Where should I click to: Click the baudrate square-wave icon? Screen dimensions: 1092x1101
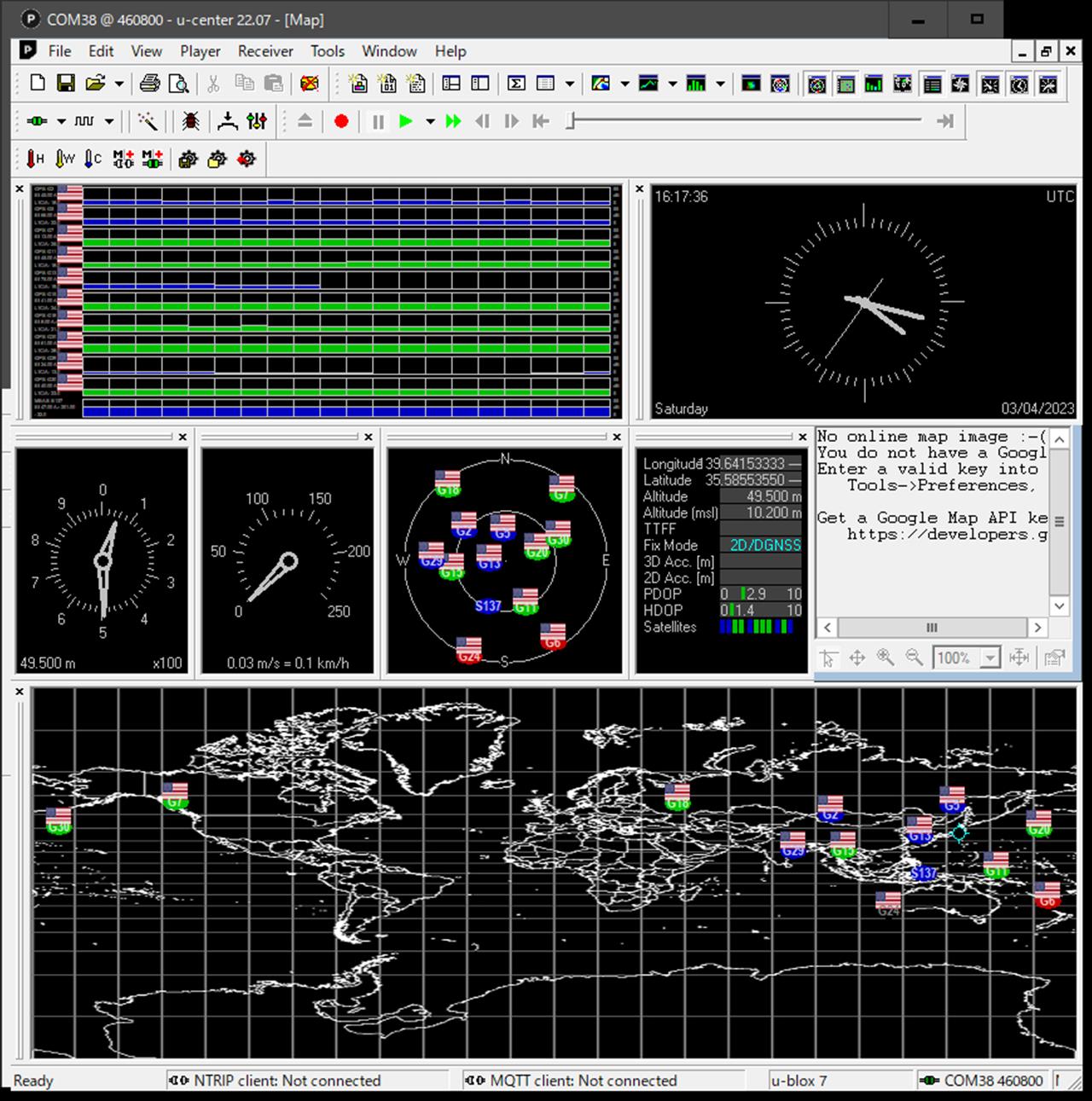coord(84,121)
